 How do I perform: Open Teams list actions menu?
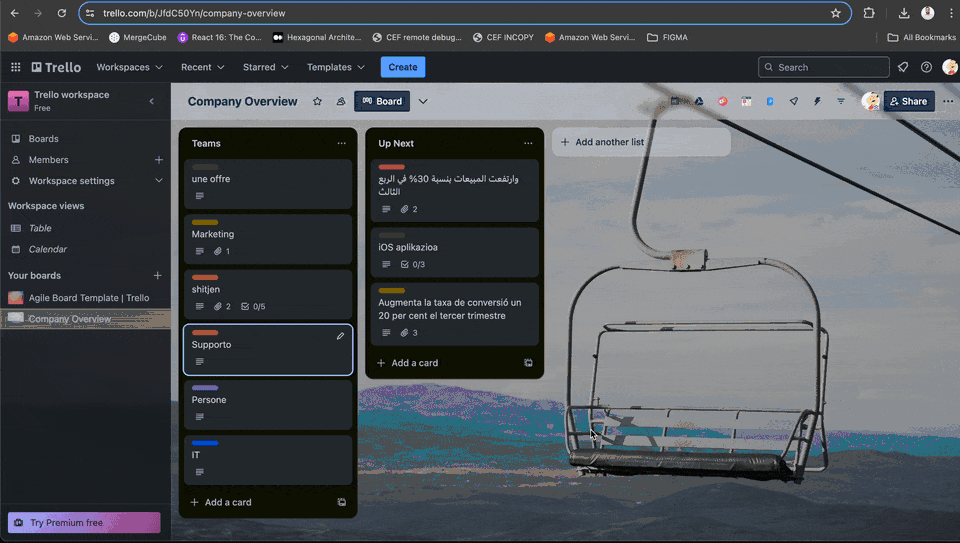pyautogui.click(x=342, y=143)
